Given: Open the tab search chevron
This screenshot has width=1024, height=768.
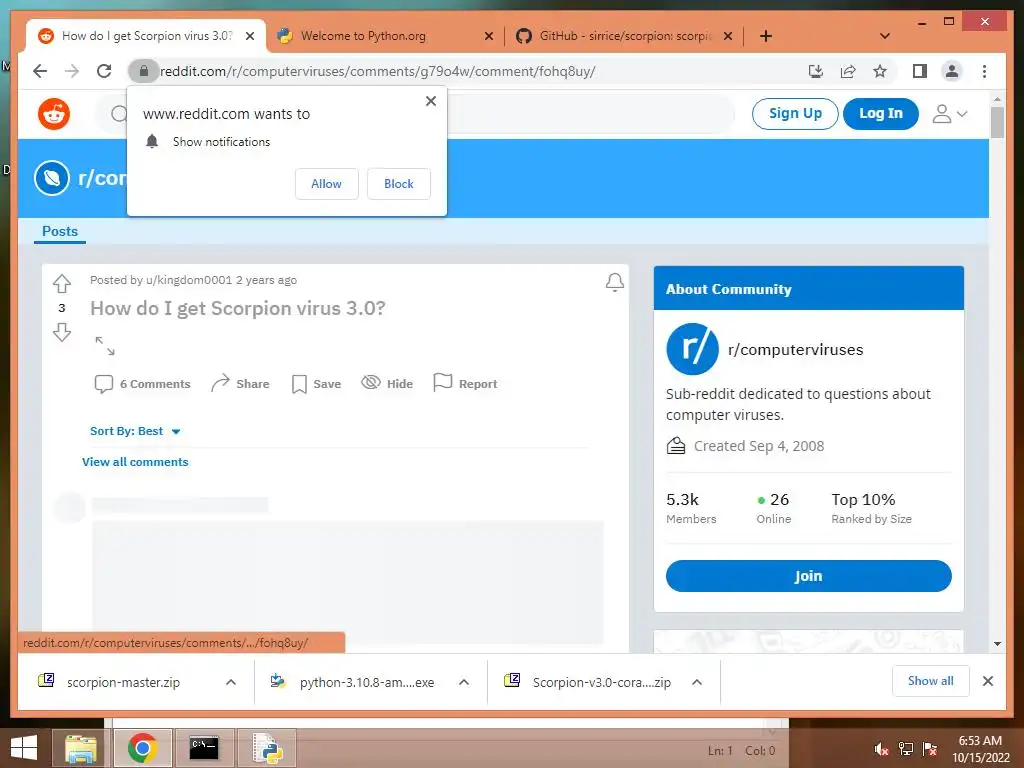Looking at the screenshot, I should [885, 36].
